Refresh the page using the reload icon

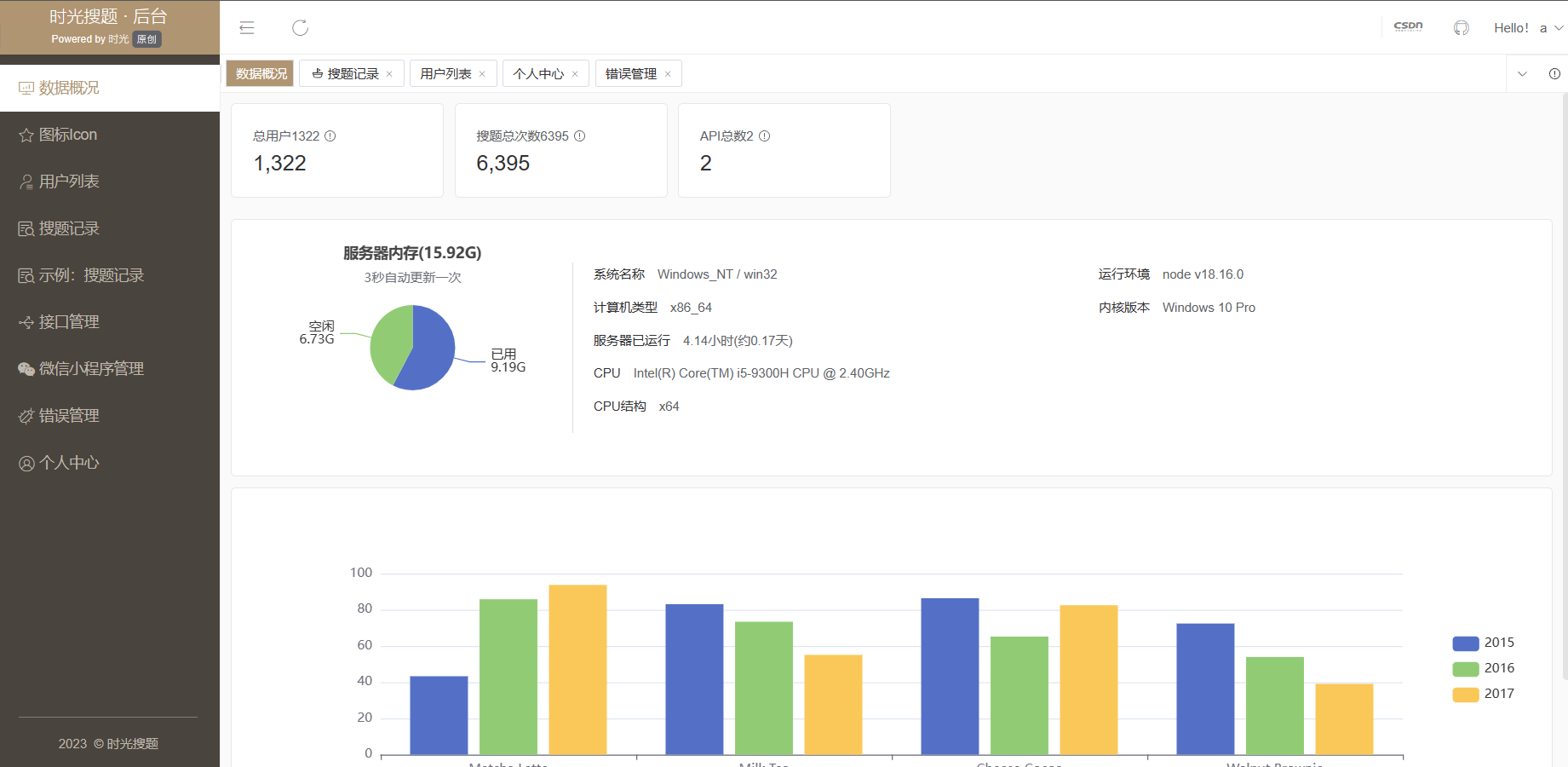coord(300,27)
